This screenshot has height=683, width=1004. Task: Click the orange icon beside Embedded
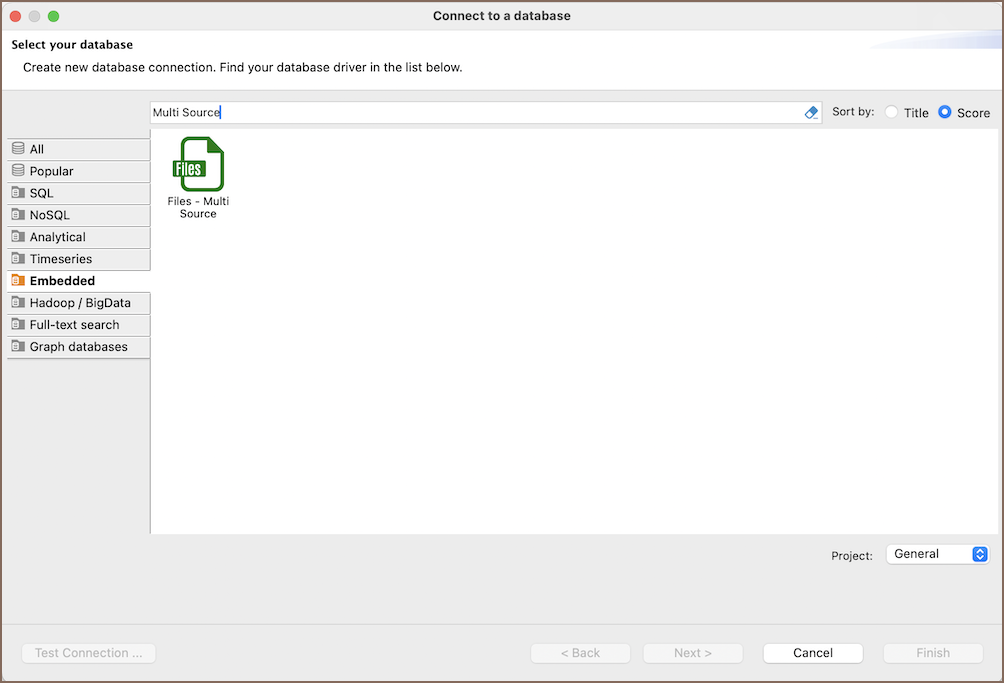click(x=18, y=281)
